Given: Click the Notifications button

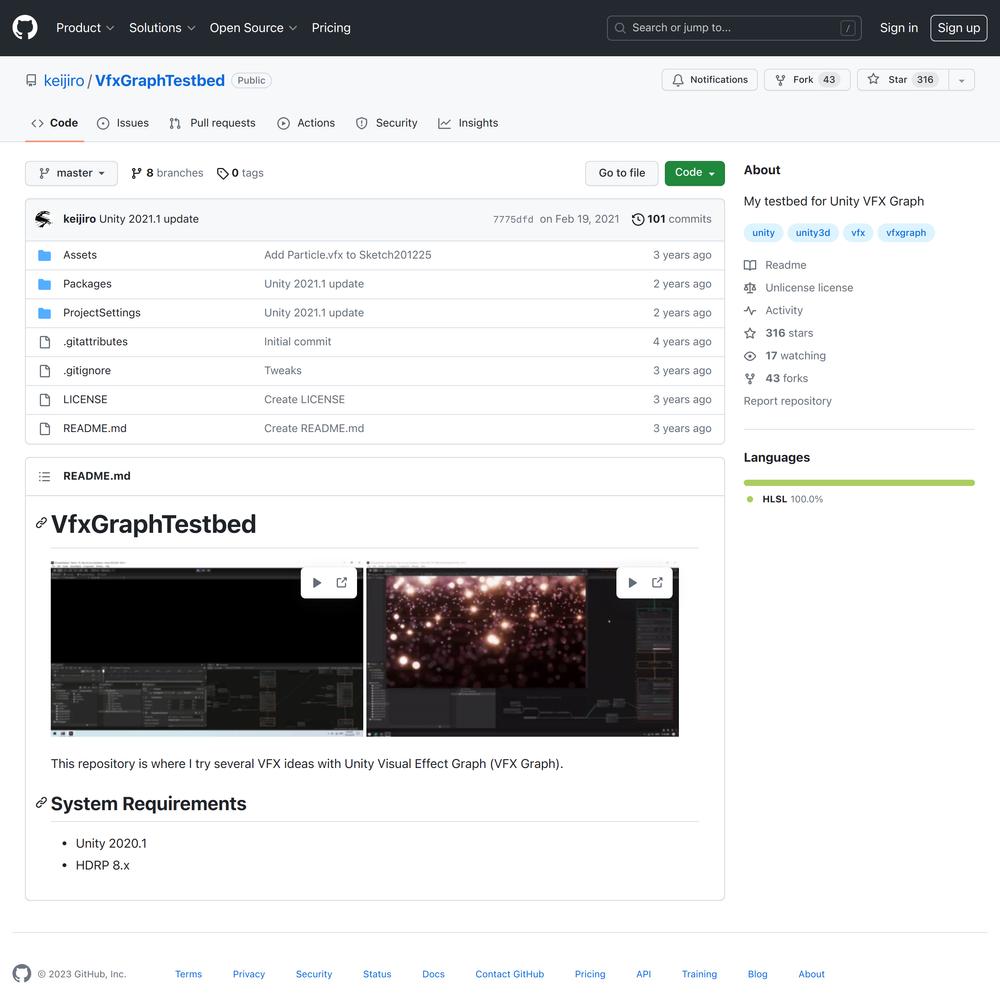Looking at the screenshot, I should click(709, 80).
